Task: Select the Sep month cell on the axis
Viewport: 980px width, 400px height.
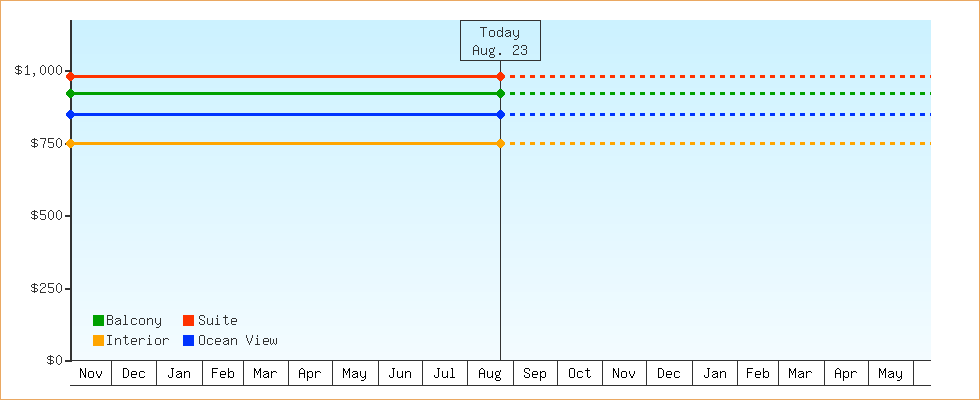Action: pos(535,373)
